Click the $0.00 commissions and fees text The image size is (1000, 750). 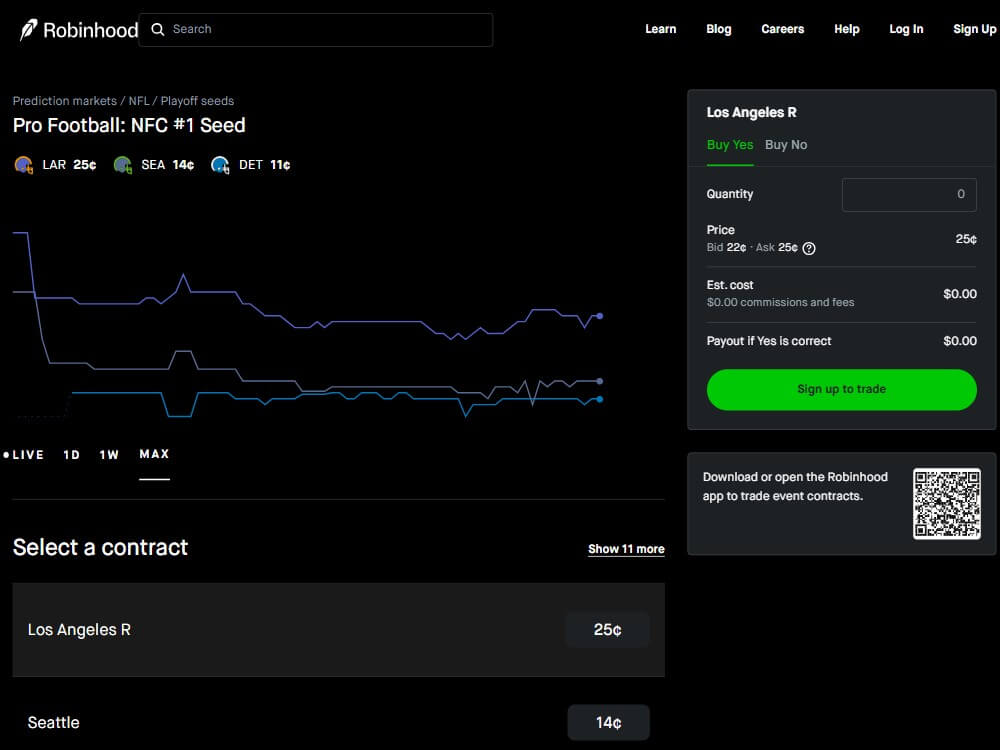780,302
